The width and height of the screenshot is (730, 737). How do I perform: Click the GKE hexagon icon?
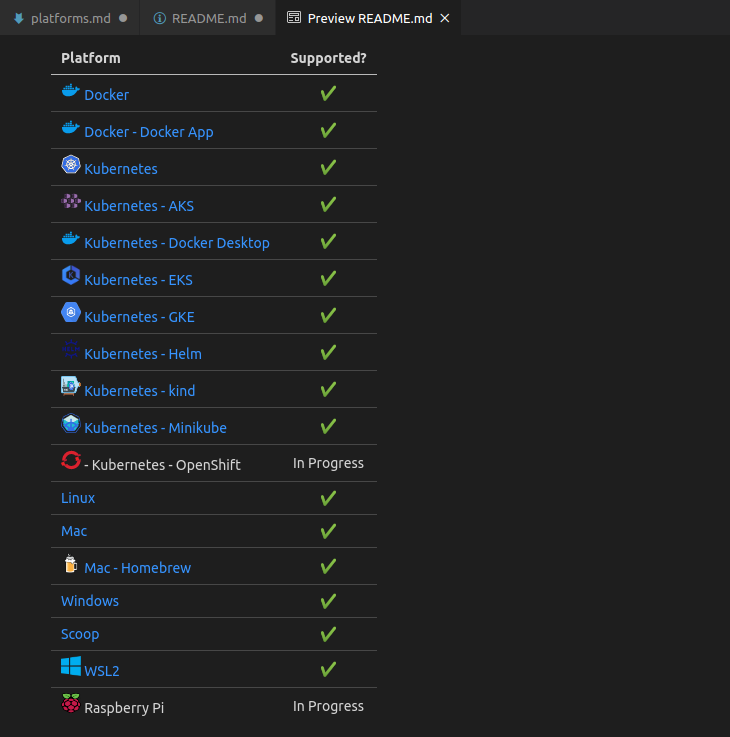(71, 312)
